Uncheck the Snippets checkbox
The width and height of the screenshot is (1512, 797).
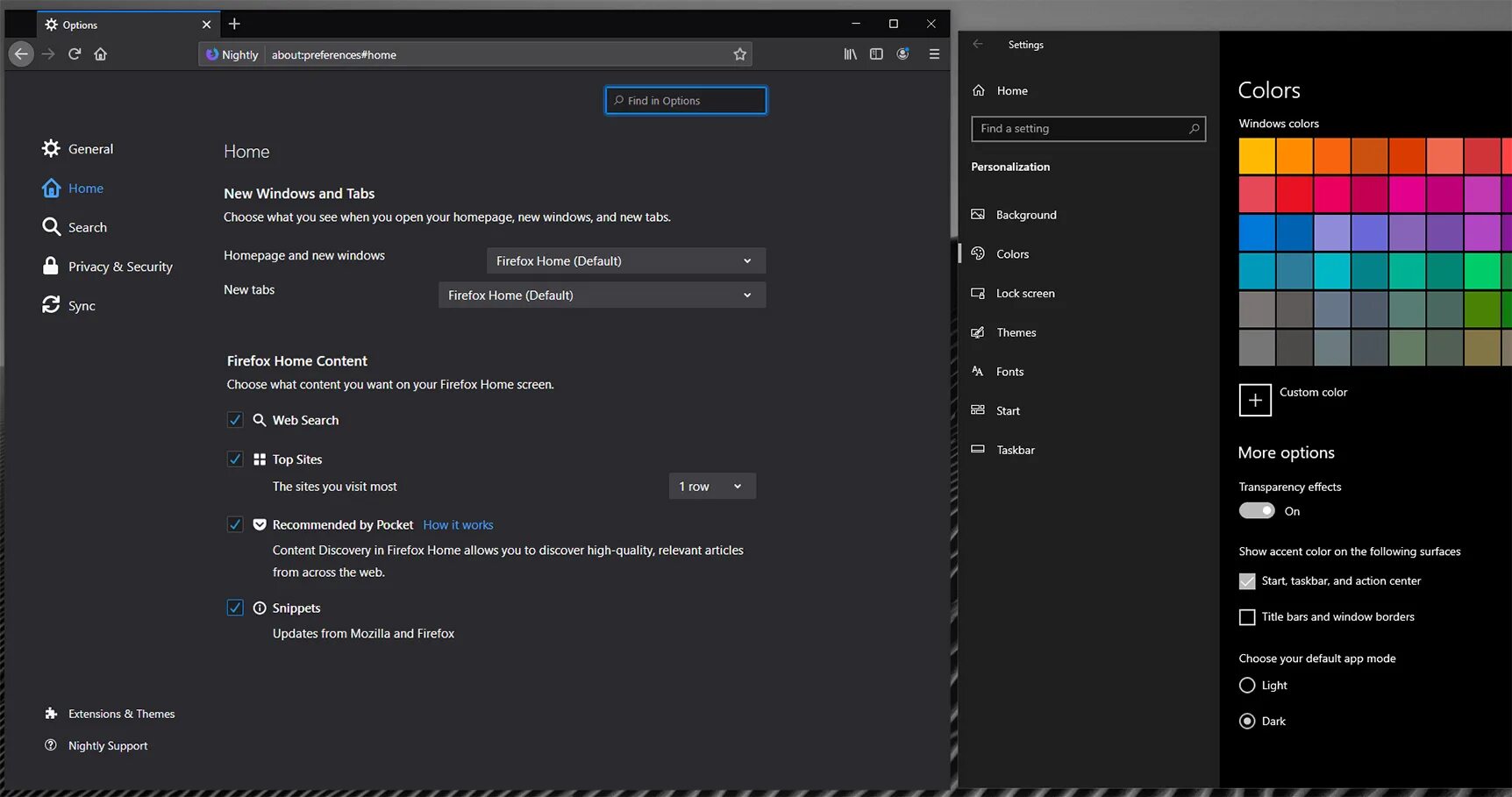[x=235, y=608]
